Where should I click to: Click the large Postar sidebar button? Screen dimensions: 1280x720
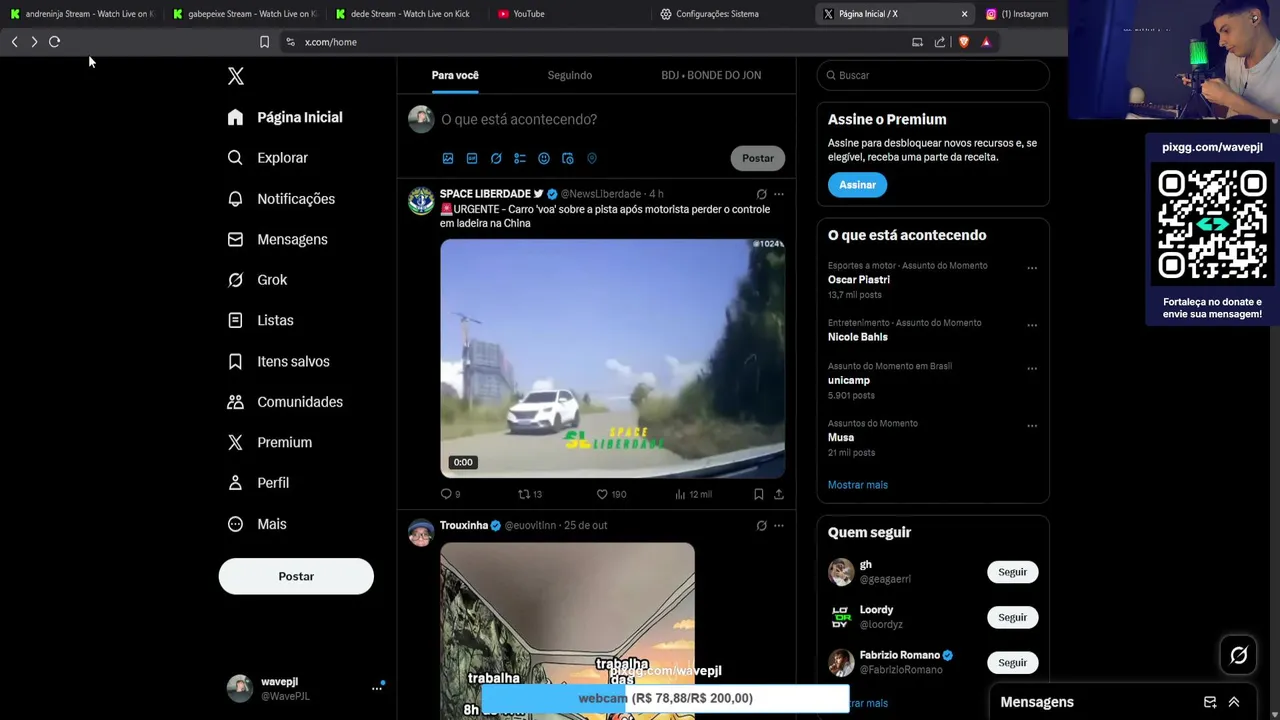point(296,576)
